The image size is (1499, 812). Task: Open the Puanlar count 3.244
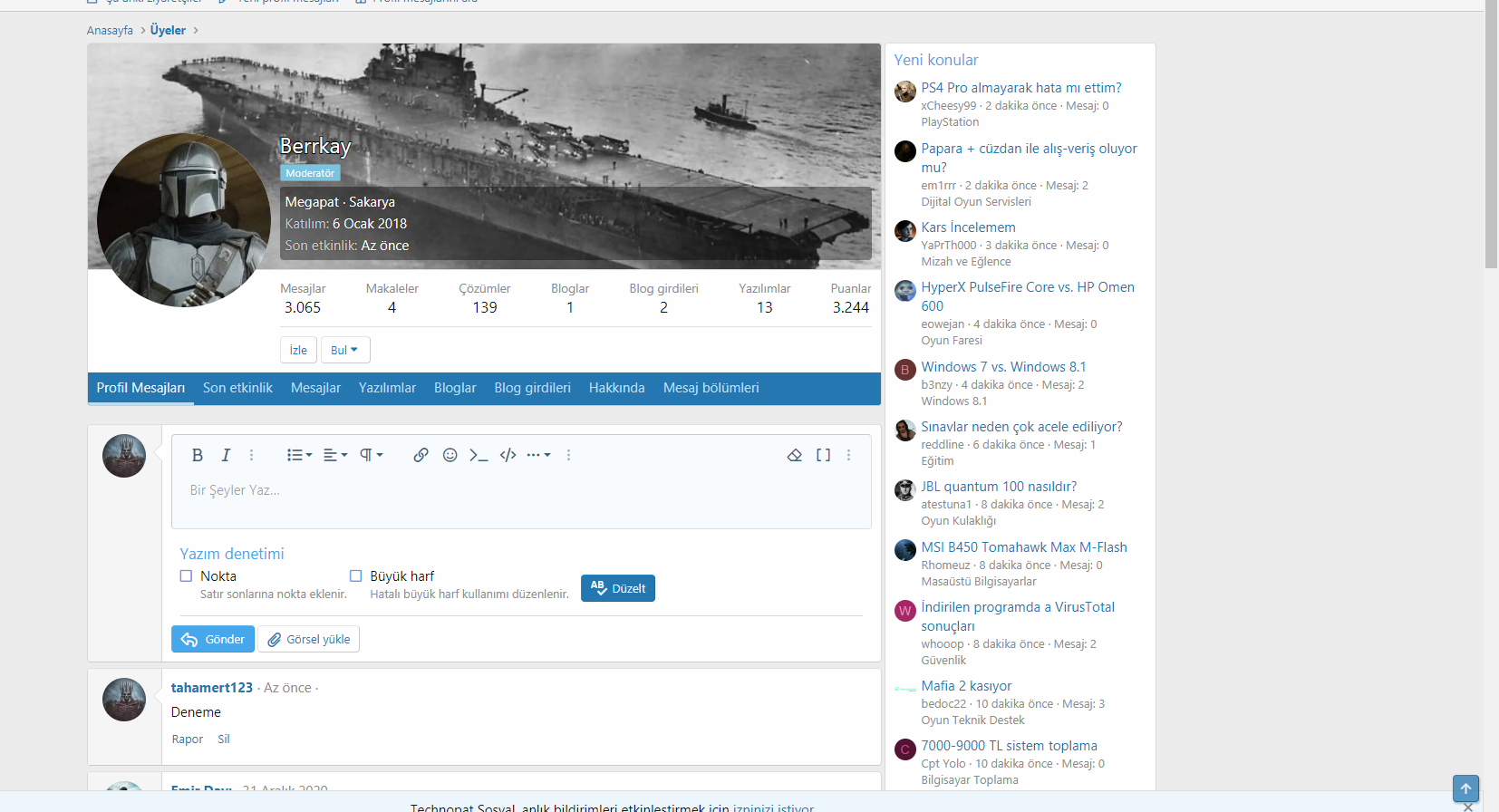[x=851, y=307]
